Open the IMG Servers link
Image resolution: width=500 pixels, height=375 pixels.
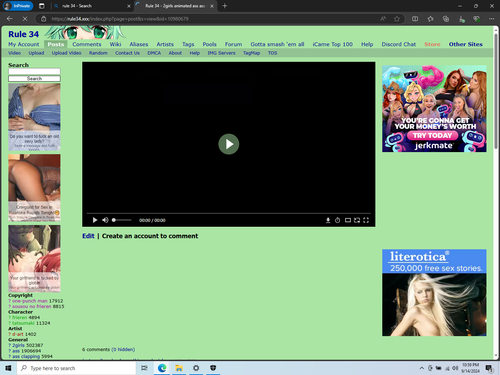coord(221,53)
